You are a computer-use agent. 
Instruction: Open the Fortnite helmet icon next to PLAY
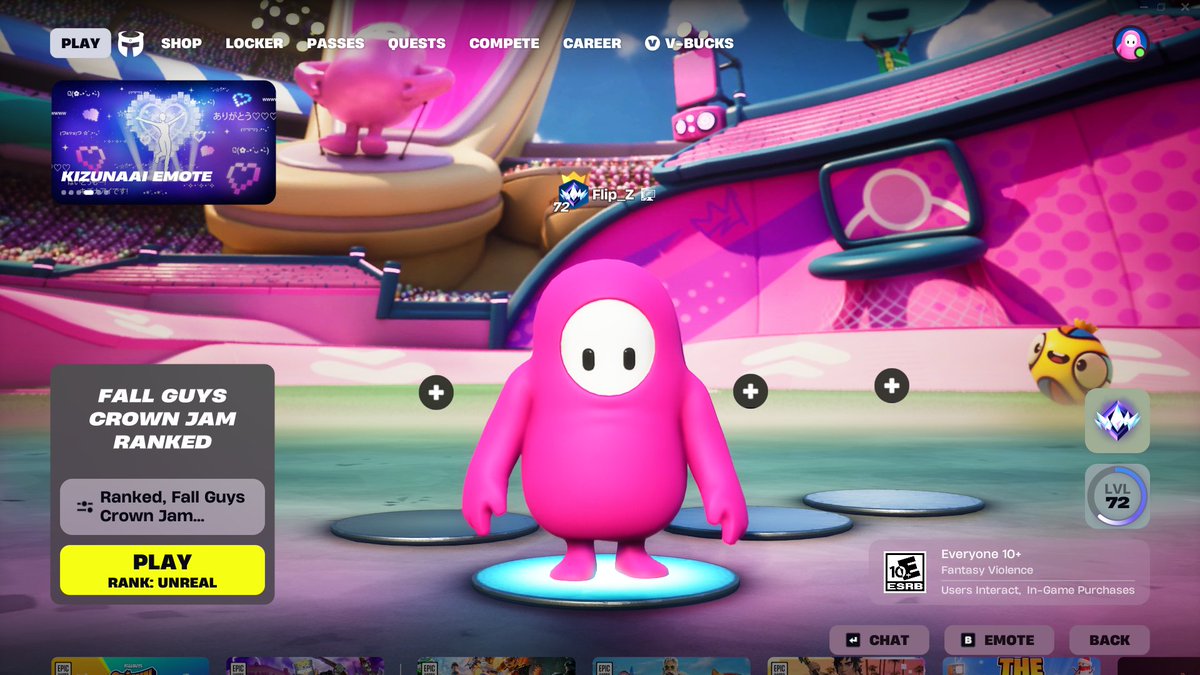point(132,43)
